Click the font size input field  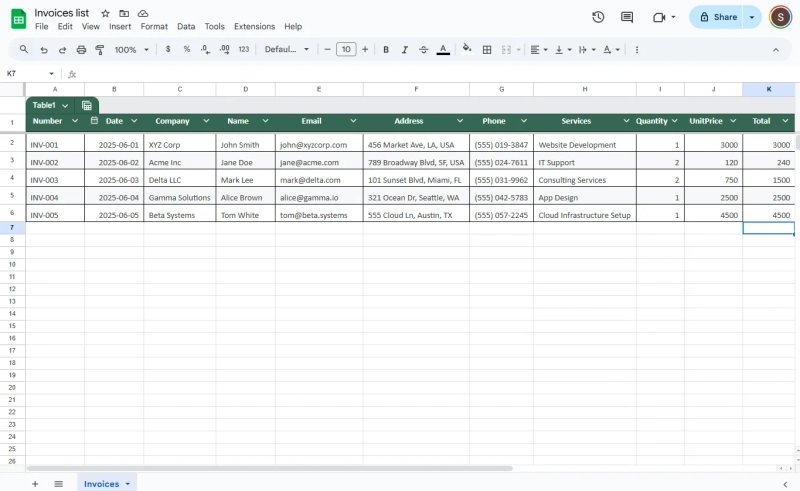pyautogui.click(x=346, y=50)
